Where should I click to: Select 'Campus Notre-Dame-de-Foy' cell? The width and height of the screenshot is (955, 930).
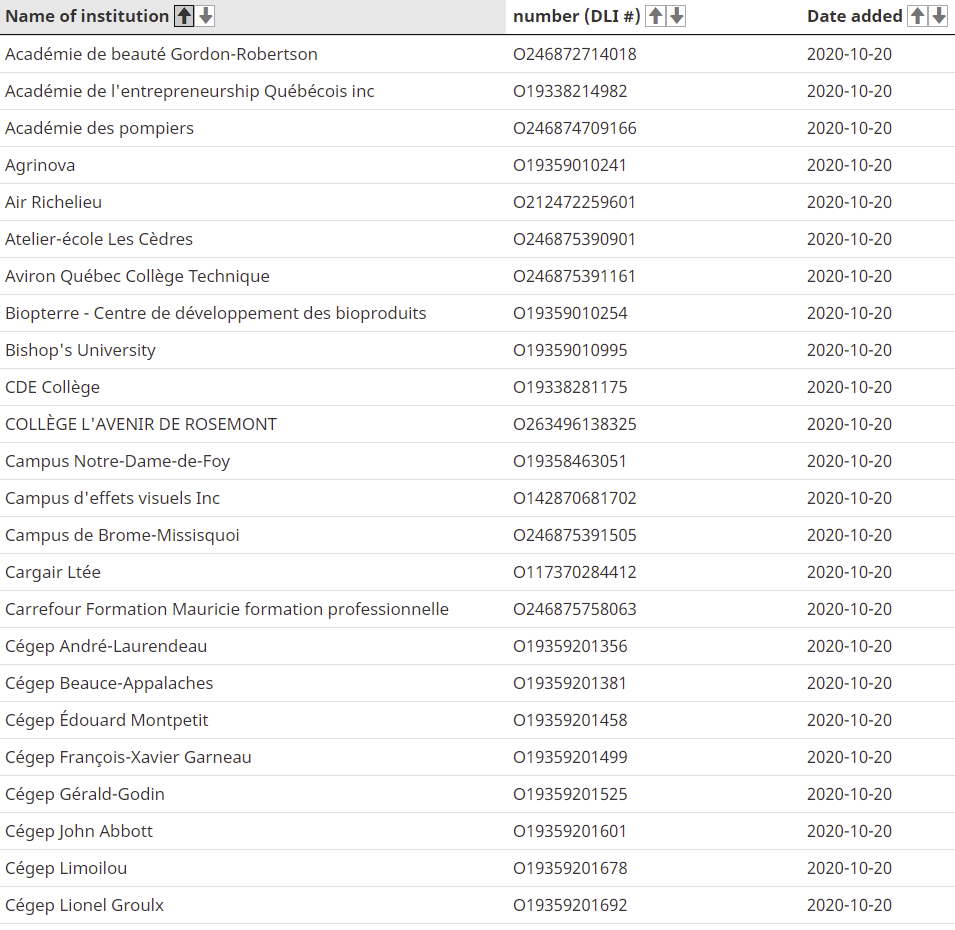[x=118, y=462]
